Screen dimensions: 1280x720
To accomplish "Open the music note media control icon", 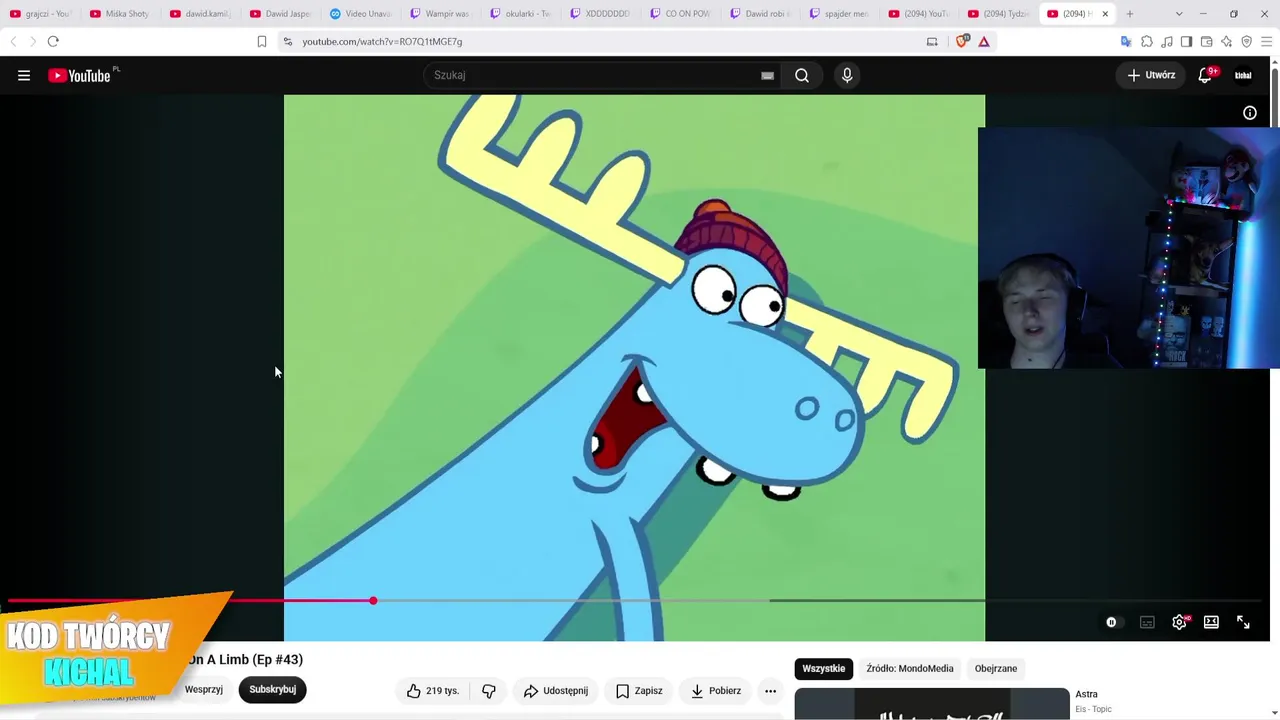I will [x=1167, y=41].
